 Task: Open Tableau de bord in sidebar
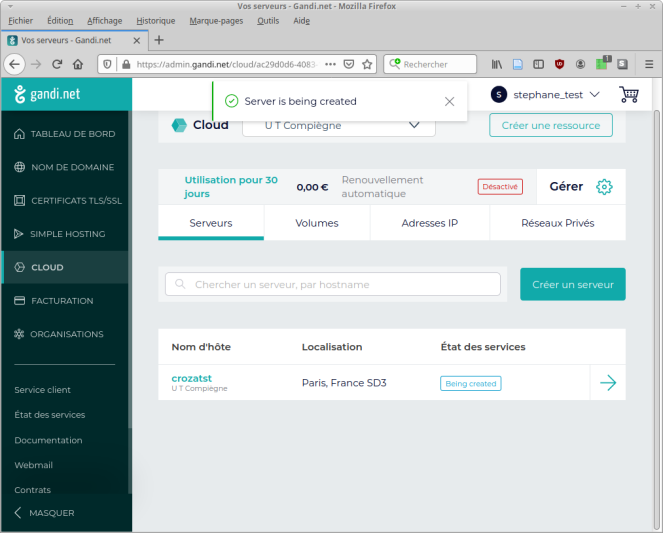click(64, 134)
